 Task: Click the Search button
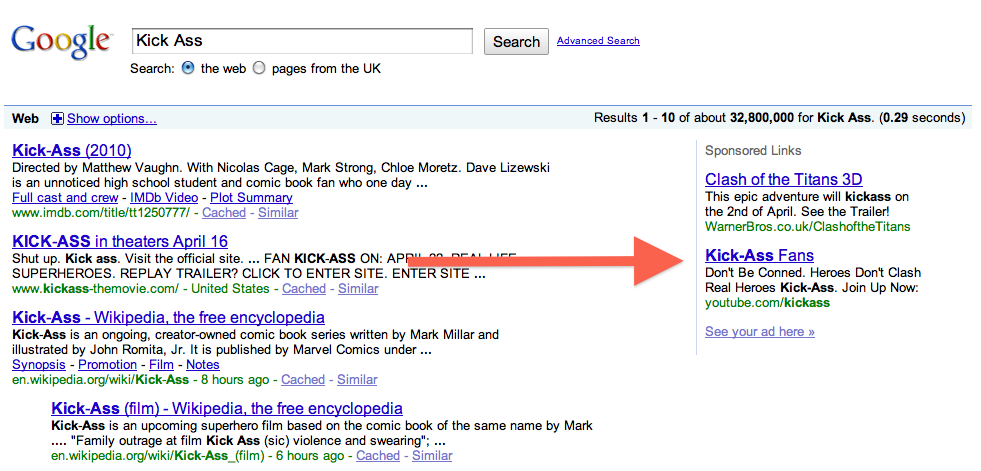516,42
